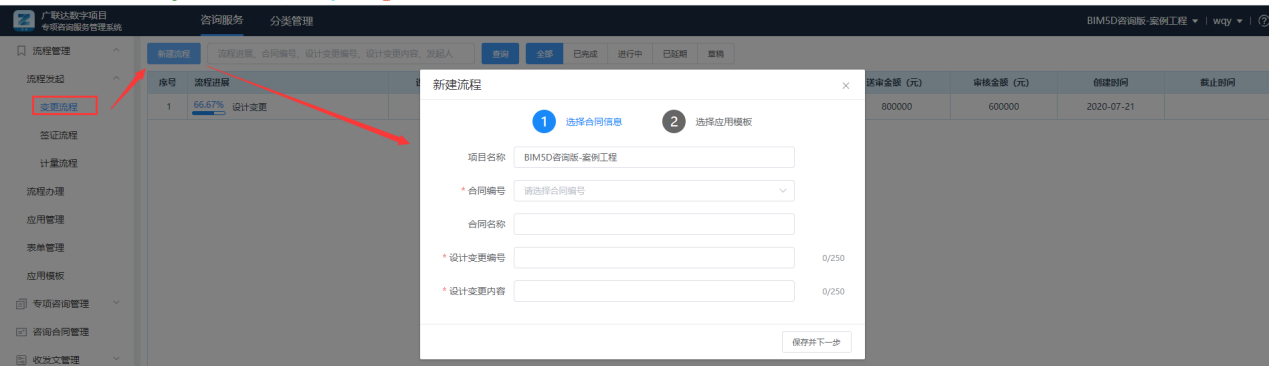Click the 设计变更 cell in row 1
This screenshot has height=366, width=1269.
(249, 106)
